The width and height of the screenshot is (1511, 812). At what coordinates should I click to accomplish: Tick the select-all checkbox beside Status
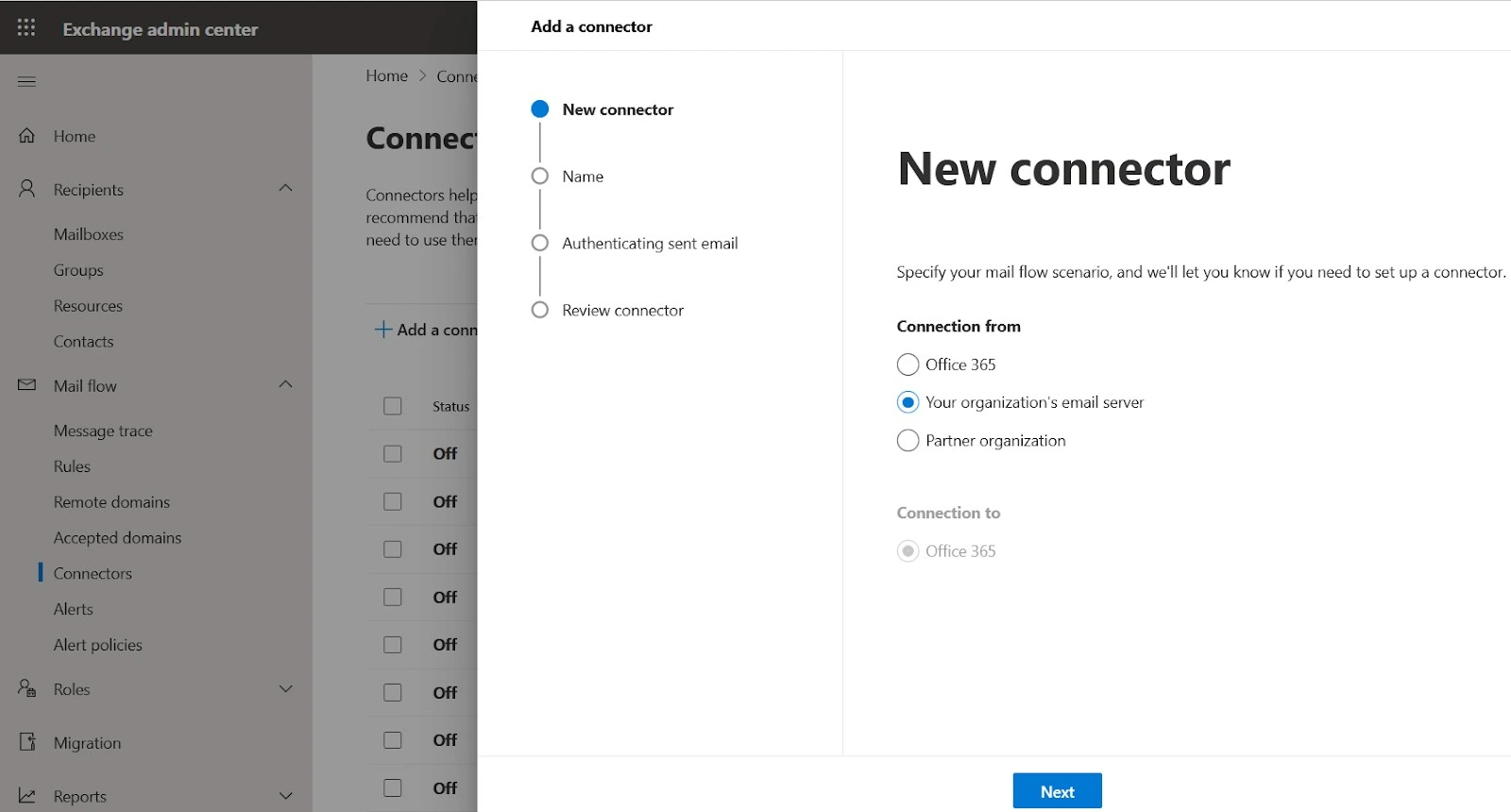393,406
